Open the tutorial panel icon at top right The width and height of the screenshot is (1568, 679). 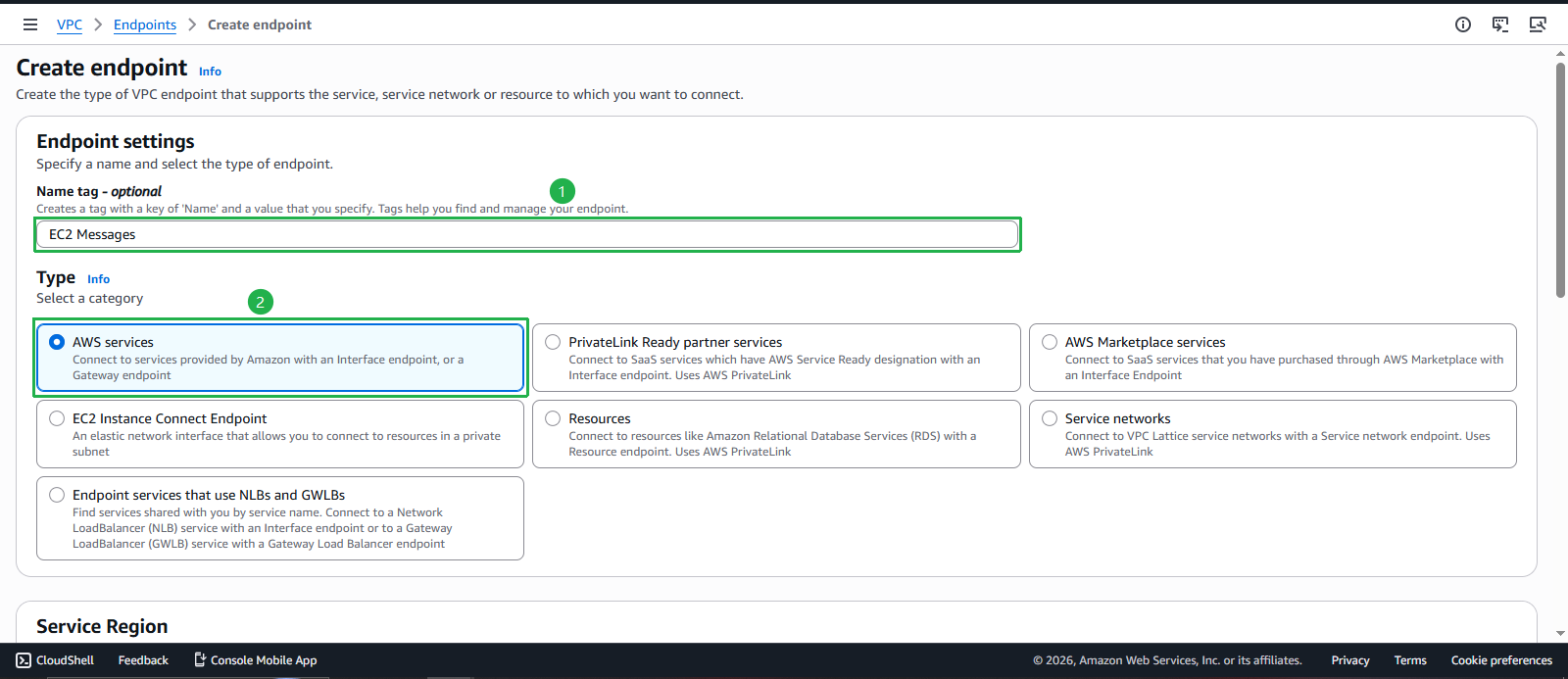(x=1538, y=24)
